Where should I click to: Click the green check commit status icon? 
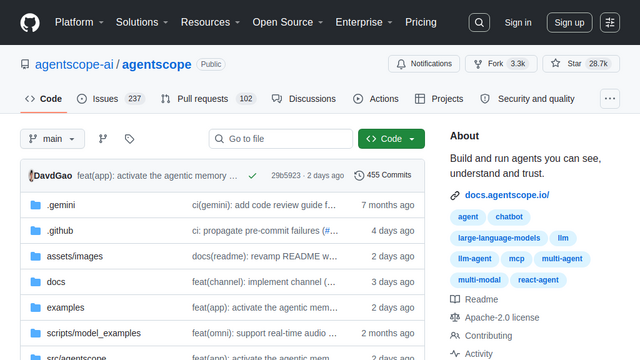click(252, 176)
